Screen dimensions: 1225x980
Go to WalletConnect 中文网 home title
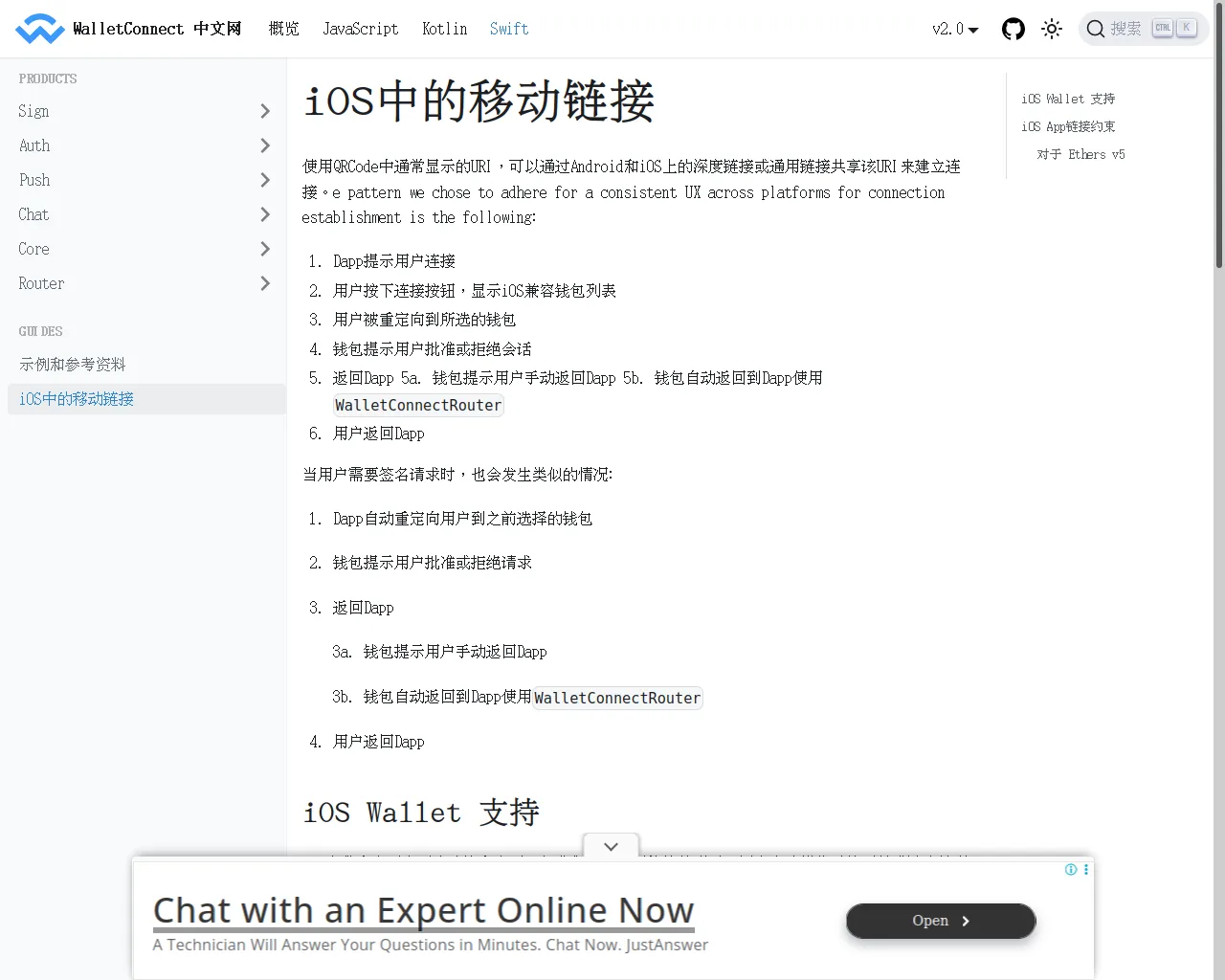[157, 29]
